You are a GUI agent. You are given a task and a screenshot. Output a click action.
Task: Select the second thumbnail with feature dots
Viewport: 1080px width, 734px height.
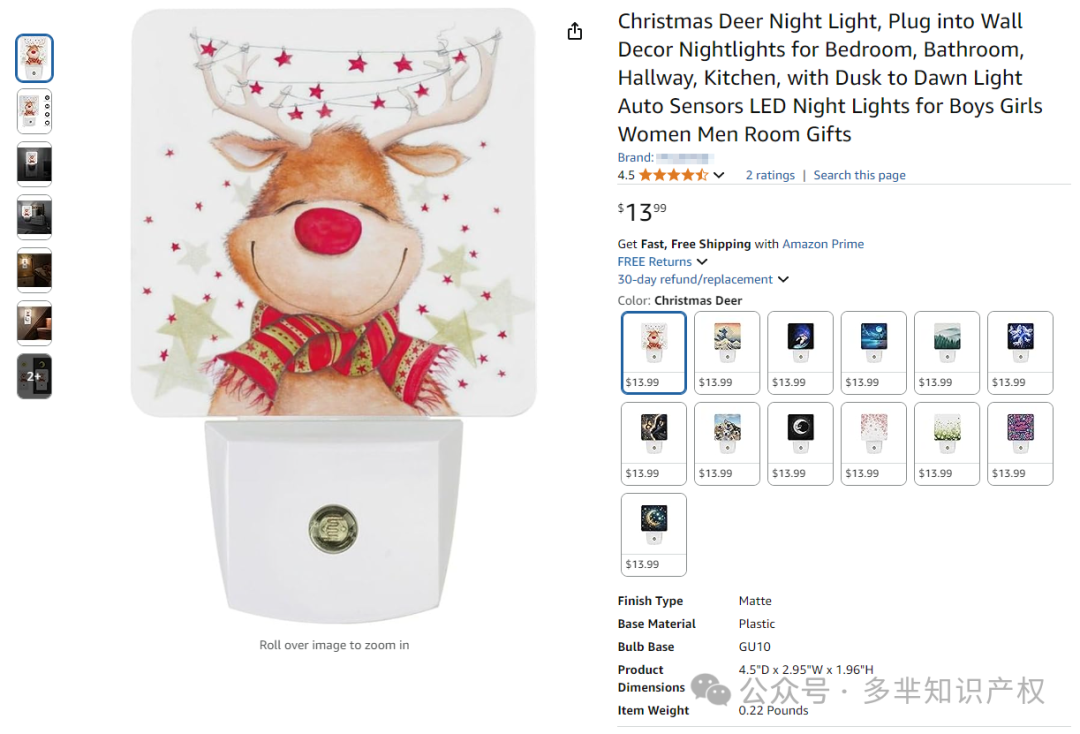[34, 111]
